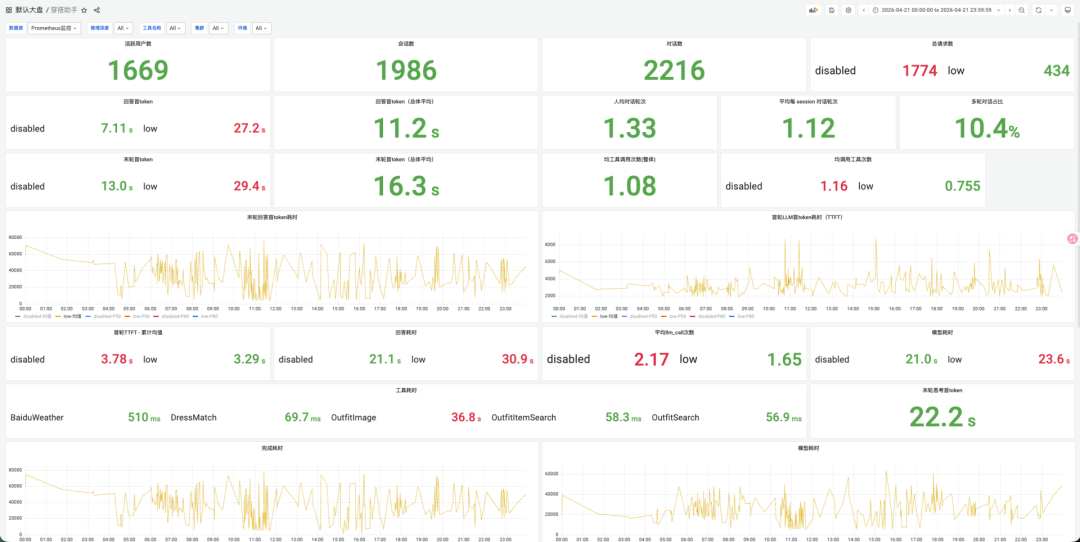The image size is (1080, 542).
Task: Save the dashboard with the save icon
Action: pyautogui.click(x=832, y=10)
